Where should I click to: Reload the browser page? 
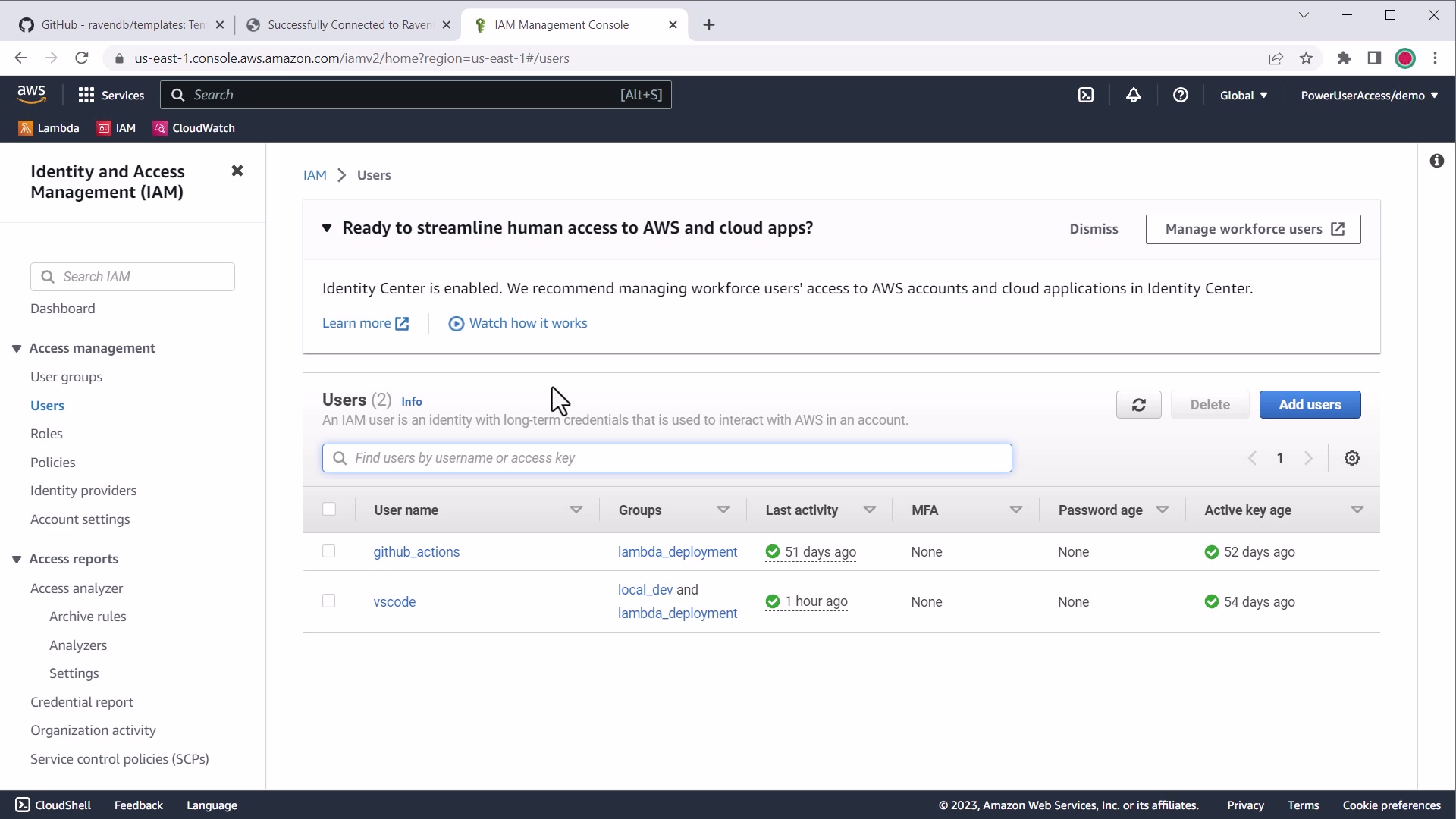(82, 58)
